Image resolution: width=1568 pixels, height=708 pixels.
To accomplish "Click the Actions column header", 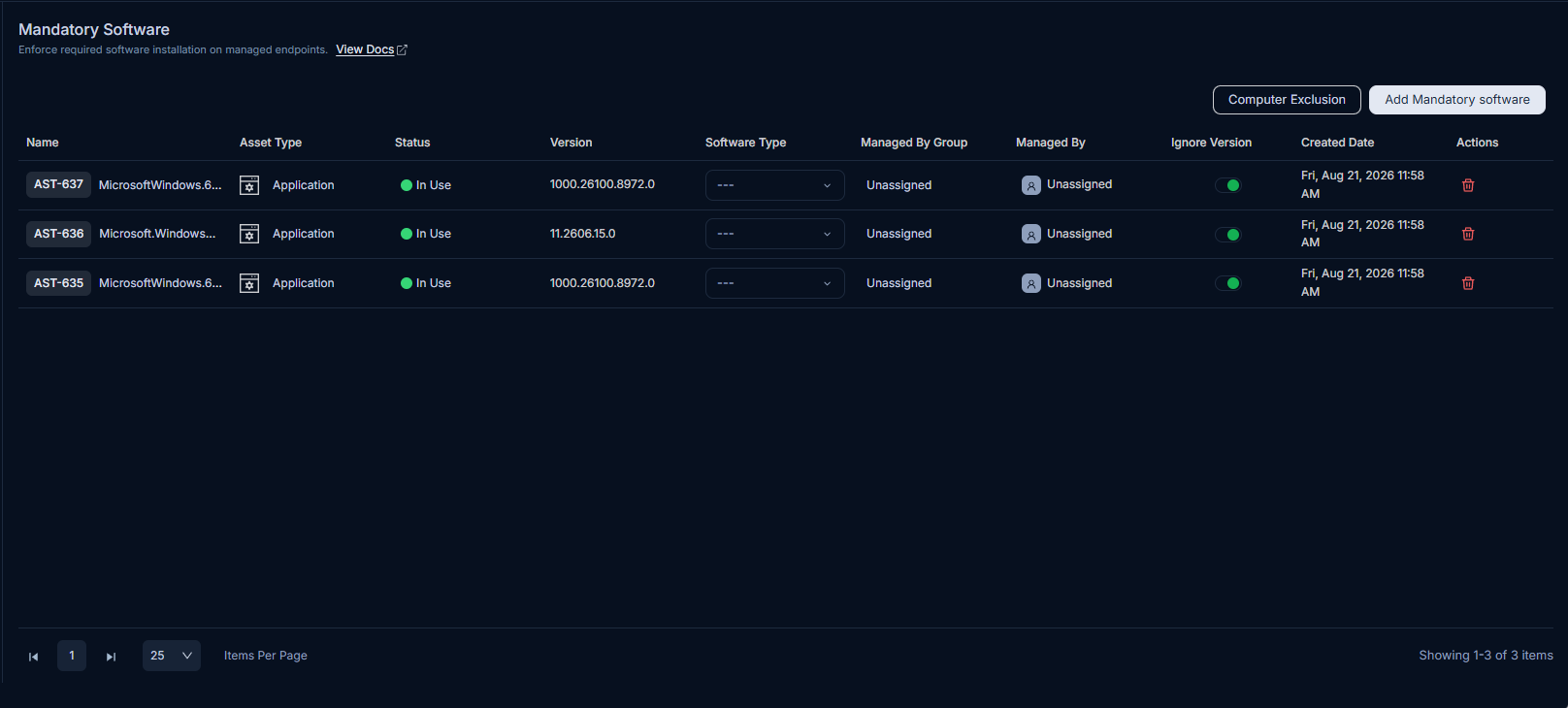I will [1477, 143].
